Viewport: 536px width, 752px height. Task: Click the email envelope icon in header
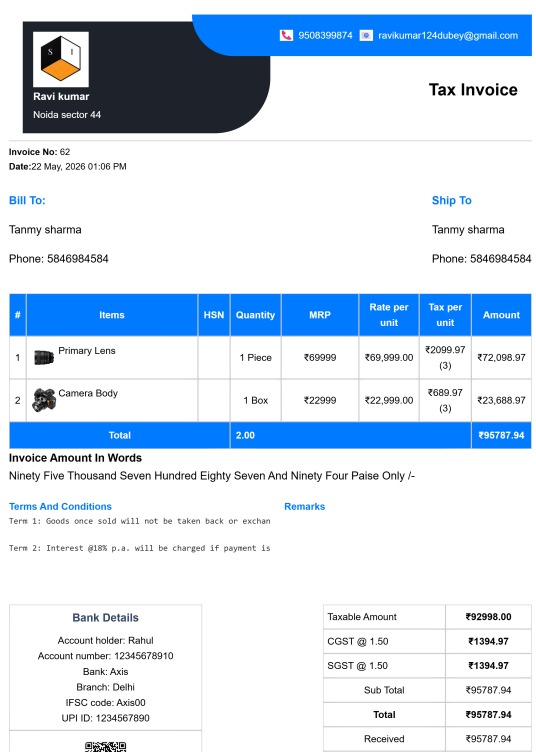click(366, 35)
